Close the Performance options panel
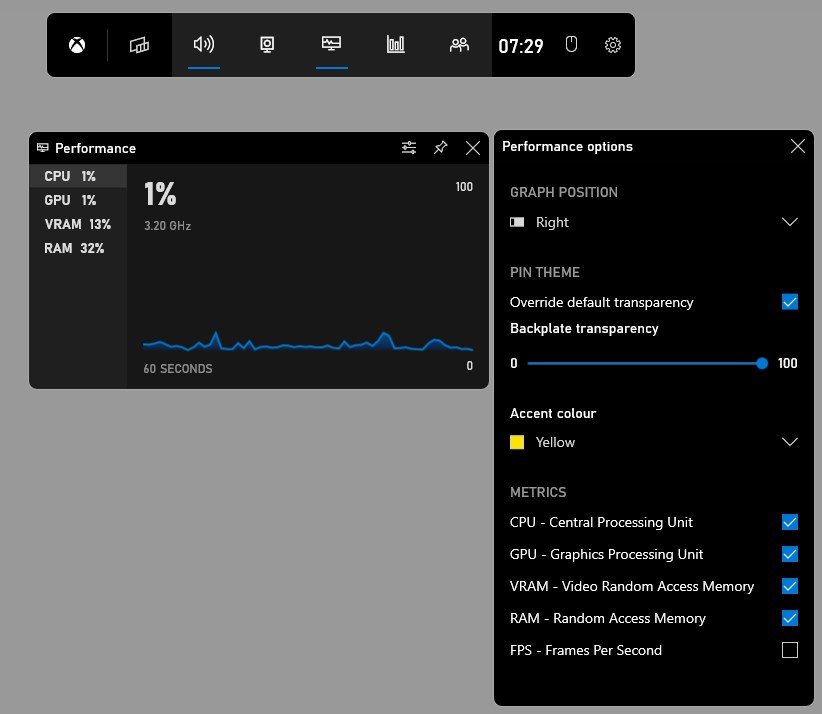822x714 pixels. pos(798,146)
